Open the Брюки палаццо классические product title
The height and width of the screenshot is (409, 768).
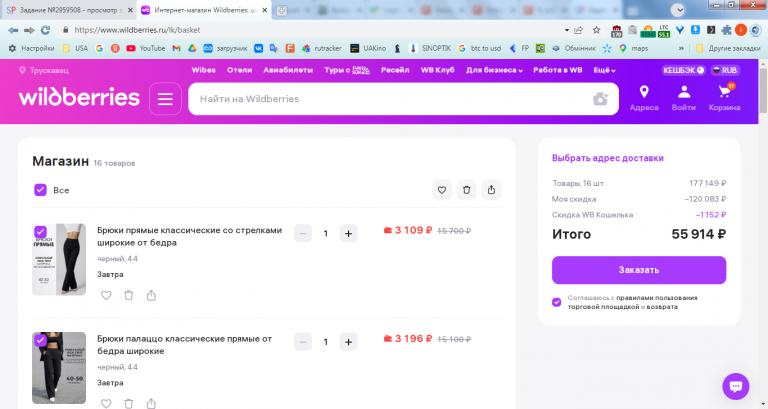[x=184, y=345]
